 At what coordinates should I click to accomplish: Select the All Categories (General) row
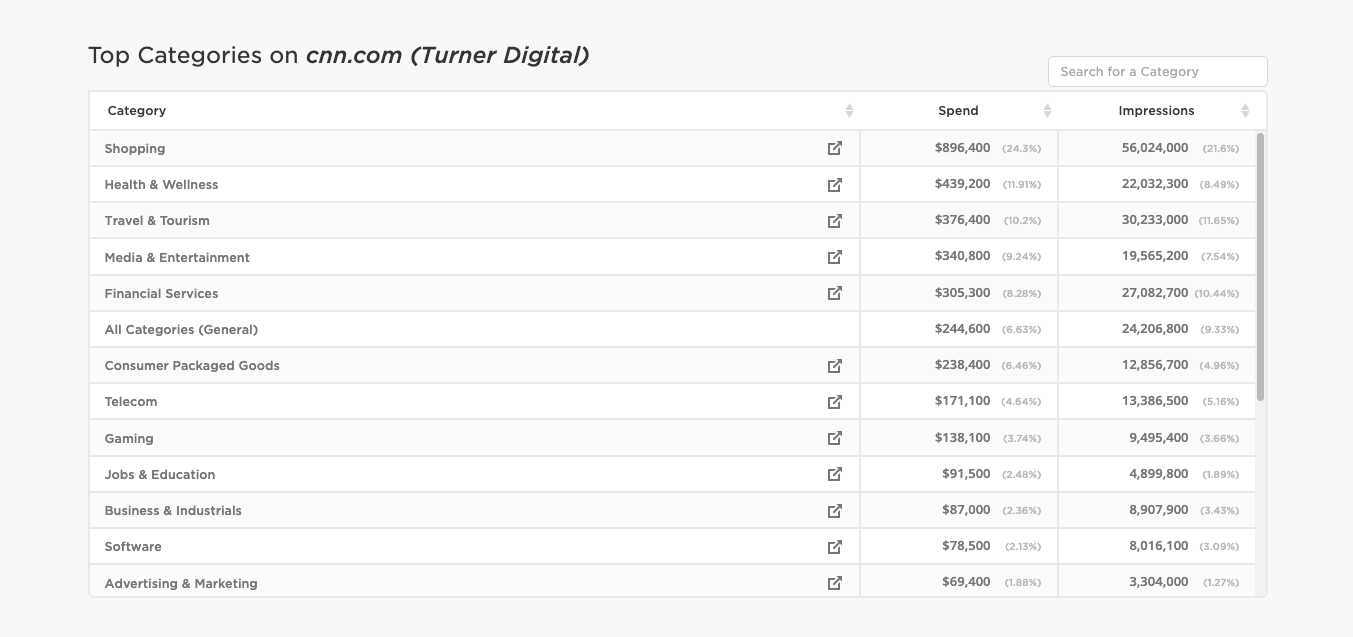[672, 329]
